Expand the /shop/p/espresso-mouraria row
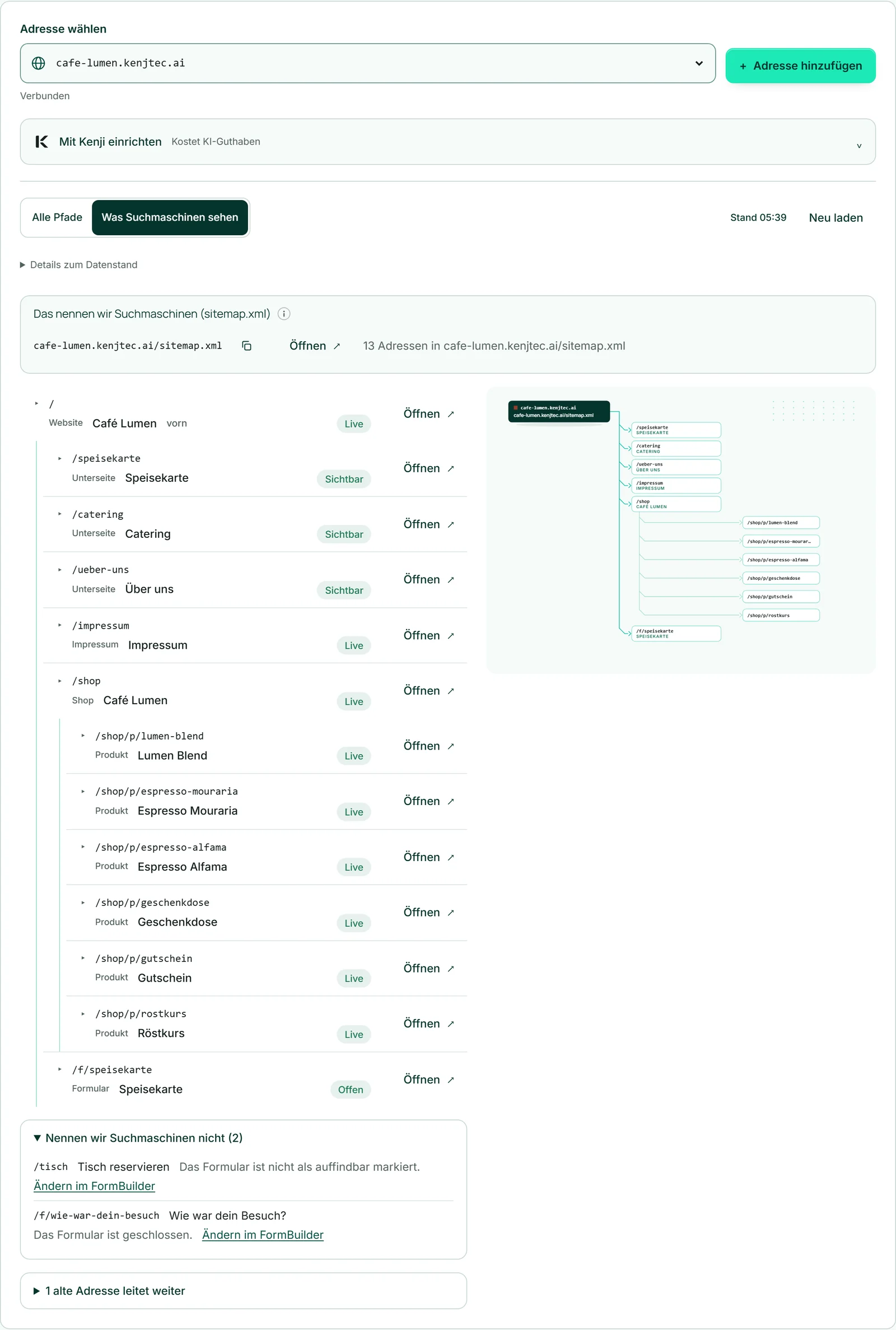This screenshot has width=896, height=1330. (83, 792)
